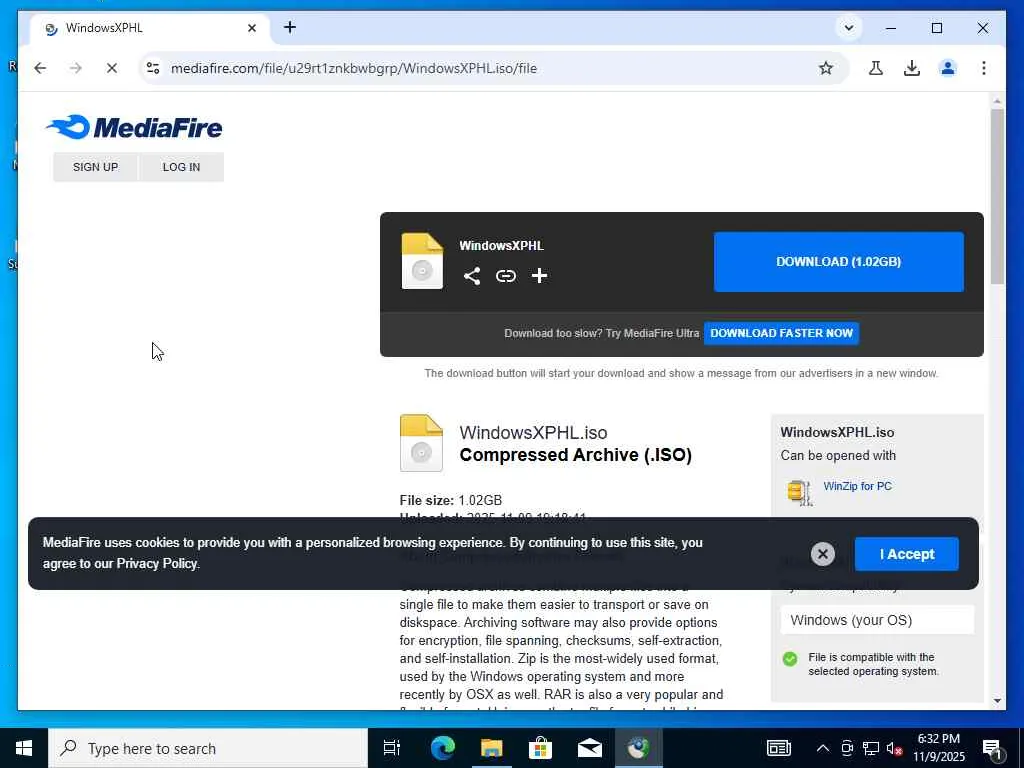Click the SIGN UP button

pyautogui.click(x=95, y=167)
